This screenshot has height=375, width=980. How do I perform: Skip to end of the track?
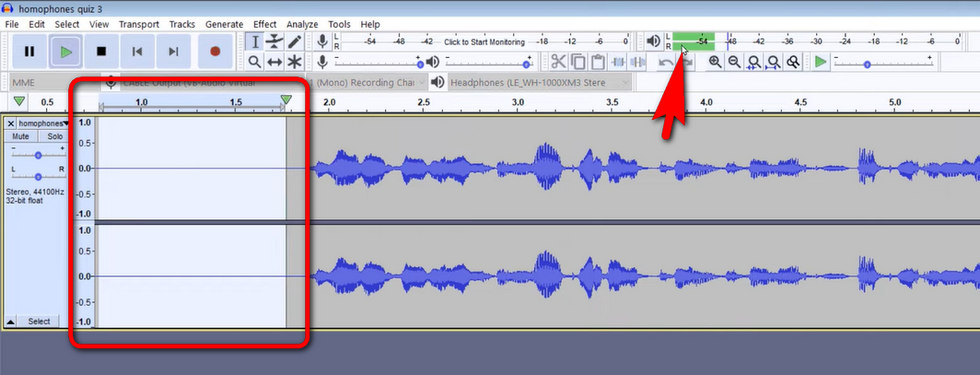point(174,51)
